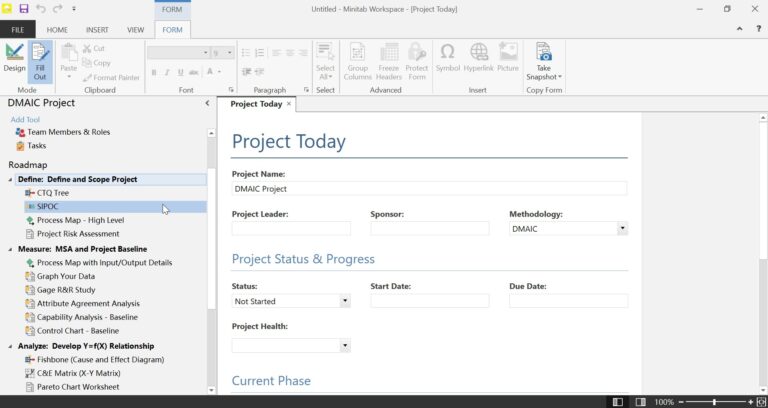This screenshot has height=408, width=768.
Task: Click the Project Name field
Action: tap(429, 189)
